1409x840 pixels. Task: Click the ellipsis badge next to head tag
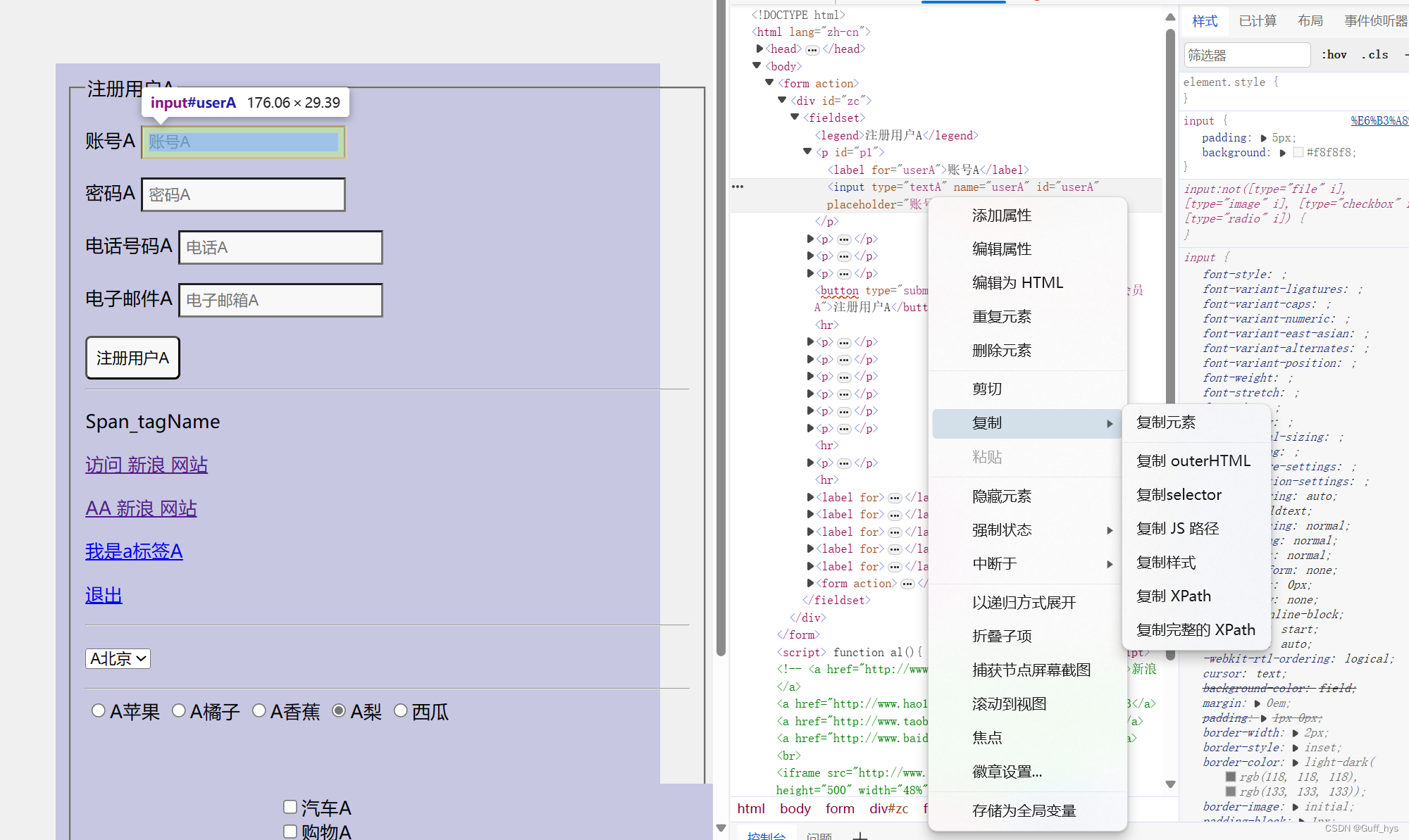tap(812, 49)
